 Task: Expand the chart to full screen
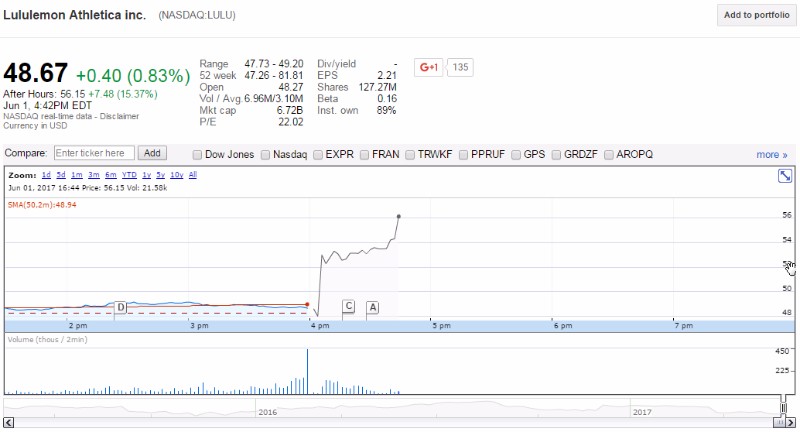pyautogui.click(x=785, y=176)
